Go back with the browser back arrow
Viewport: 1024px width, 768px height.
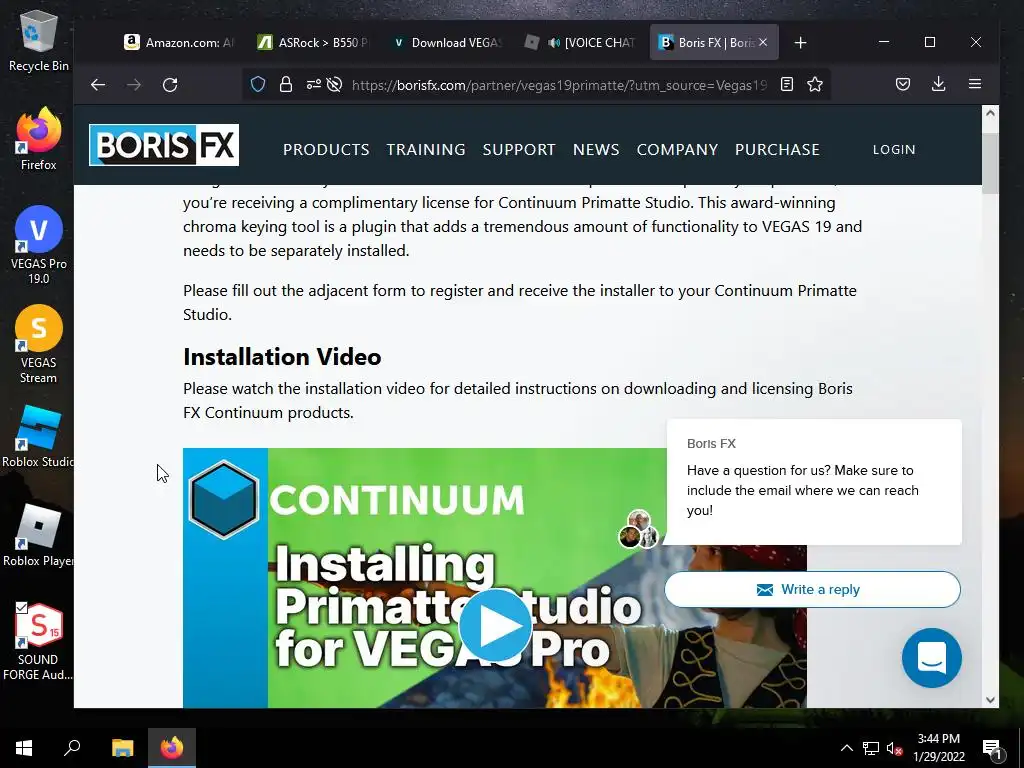click(x=98, y=85)
